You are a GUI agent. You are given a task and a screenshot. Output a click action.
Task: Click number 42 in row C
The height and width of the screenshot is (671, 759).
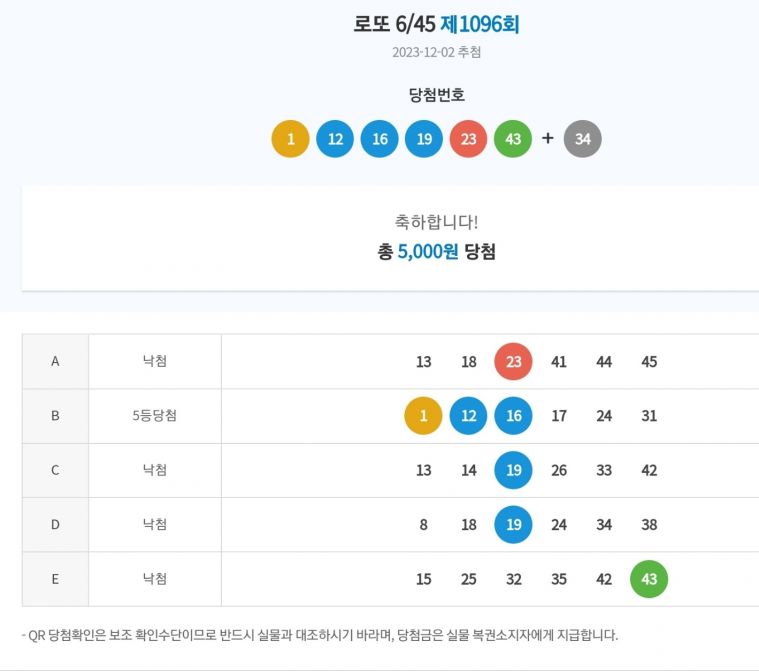[x=649, y=470]
